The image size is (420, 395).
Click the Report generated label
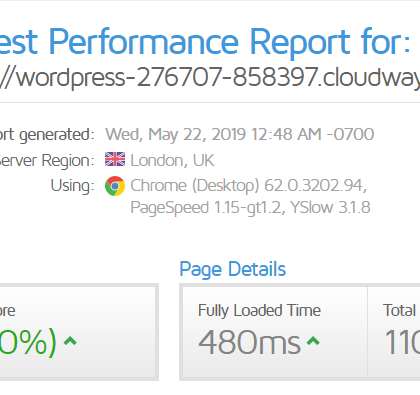click(47, 135)
